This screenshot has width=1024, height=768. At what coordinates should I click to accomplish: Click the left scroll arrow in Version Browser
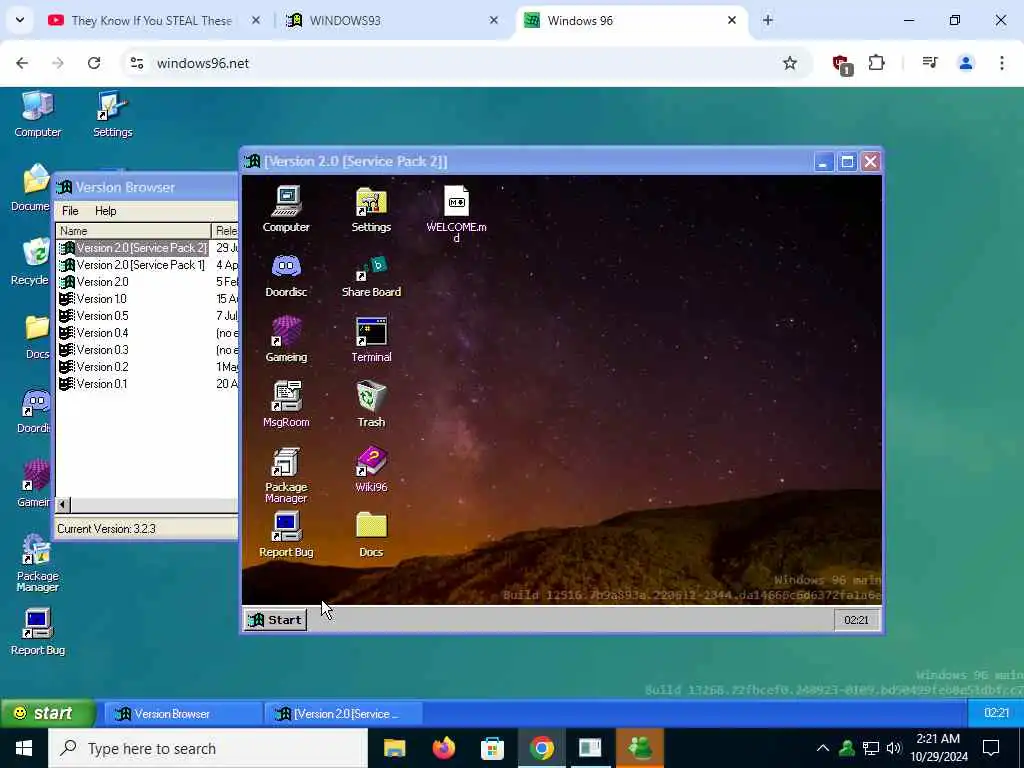pyautogui.click(x=63, y=504)
